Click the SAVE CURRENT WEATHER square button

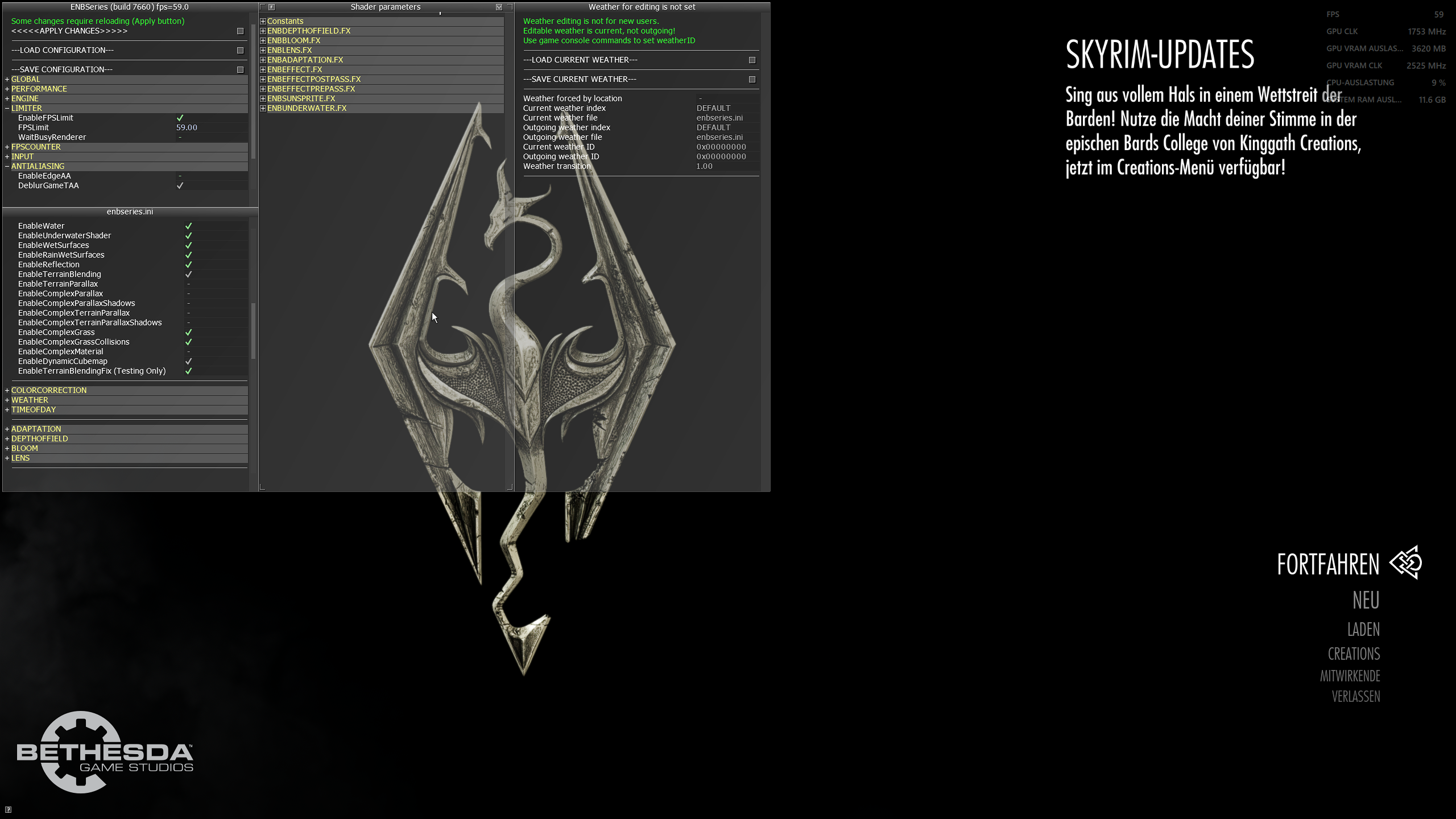[752, 80]
